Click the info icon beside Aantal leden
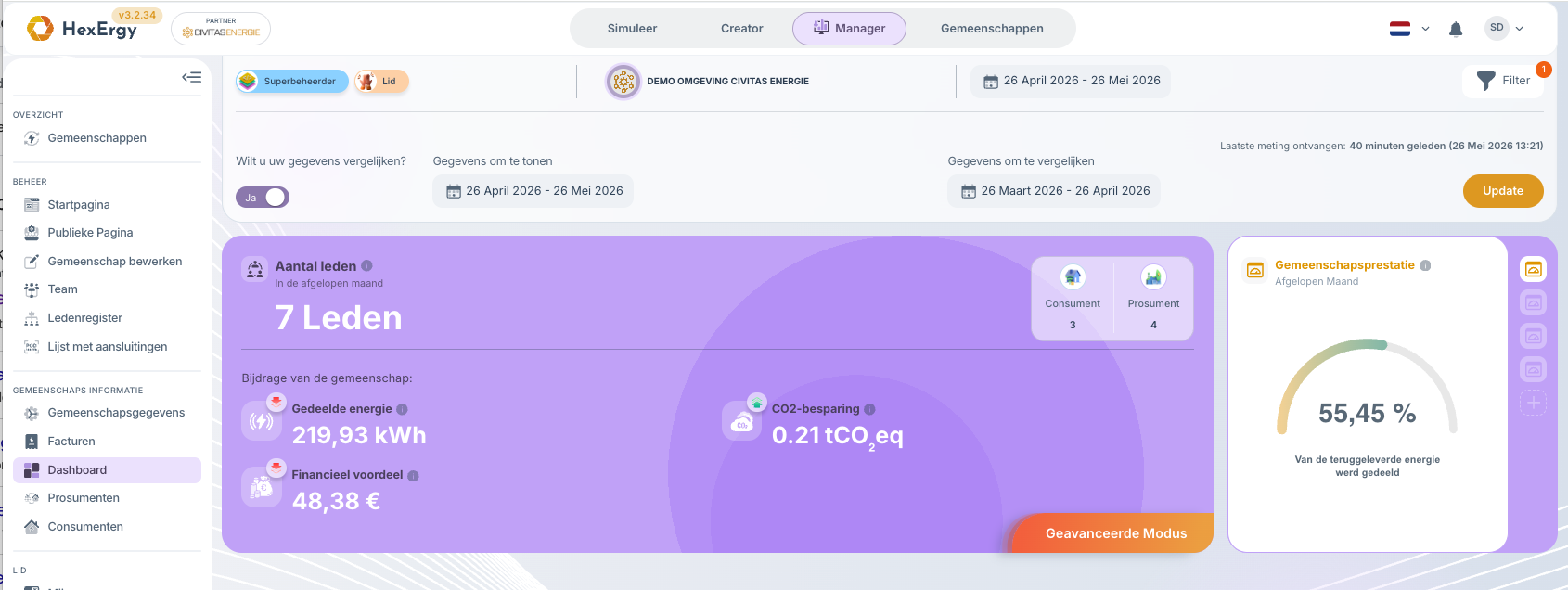The height and width of the screenshot is (590, 1568). pos(366,265)
